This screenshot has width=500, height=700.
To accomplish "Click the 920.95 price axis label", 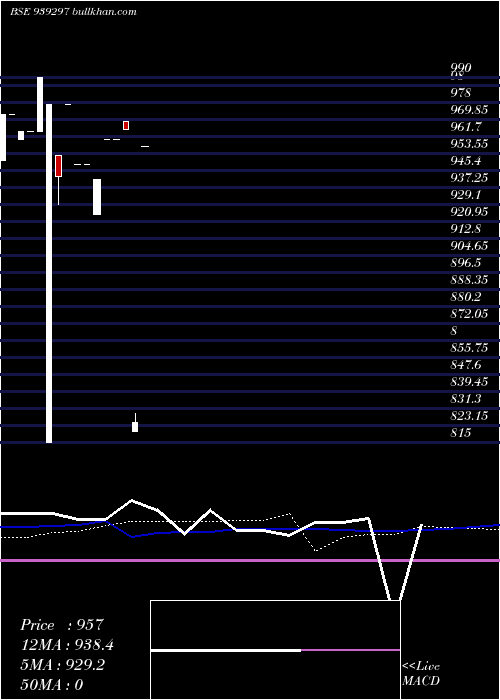I will [469, 212].
